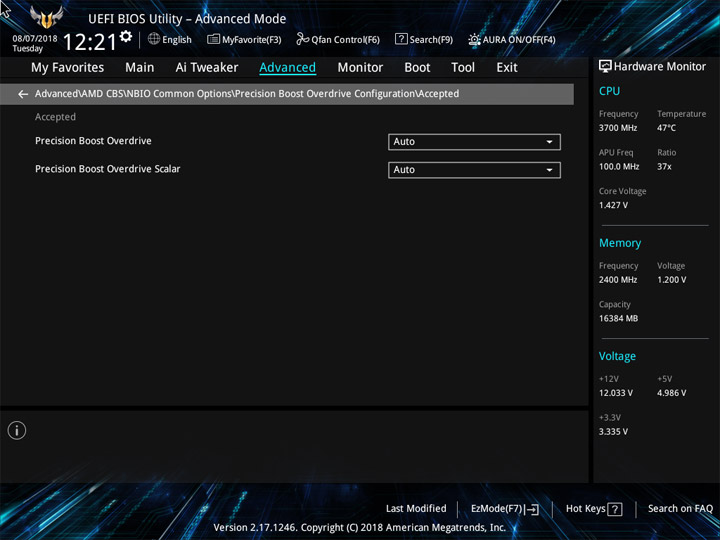Click the back arrow in breadcrumb

pyautogui.click(x=22, y=94)
